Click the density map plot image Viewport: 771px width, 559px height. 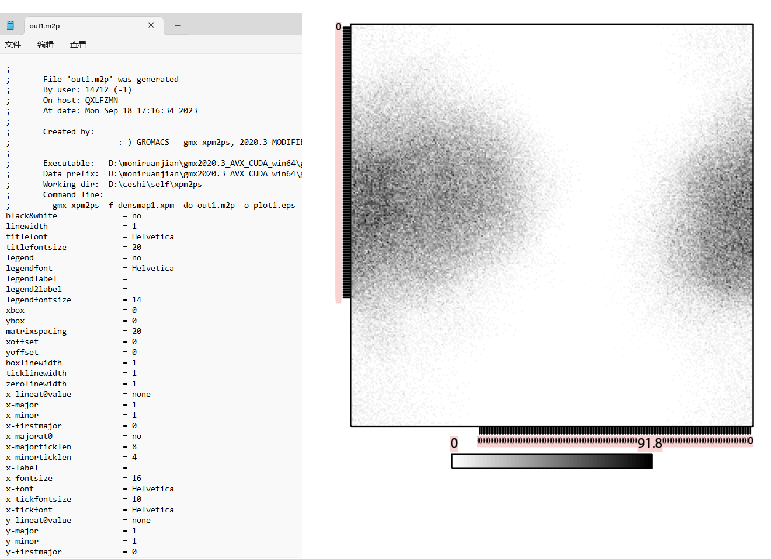click(x=551, y=225)
